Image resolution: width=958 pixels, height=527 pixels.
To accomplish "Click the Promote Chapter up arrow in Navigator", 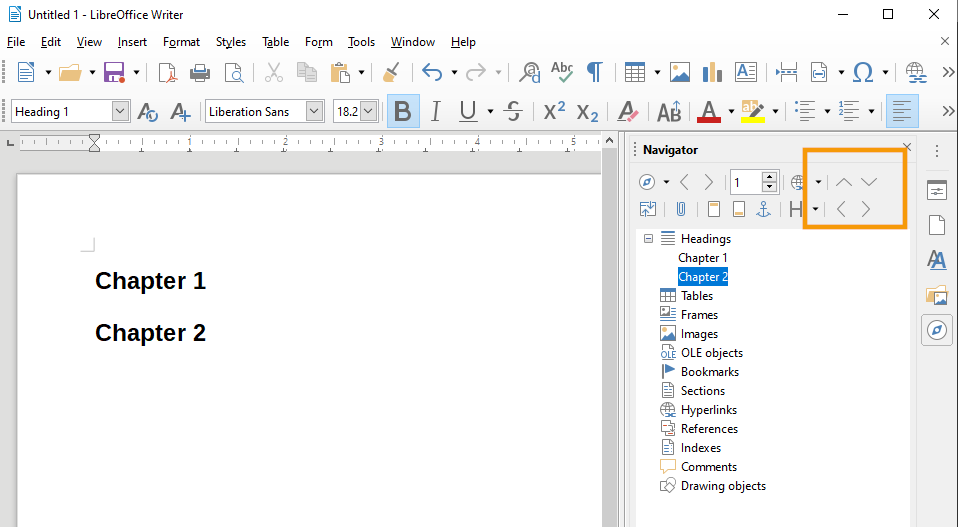I will [844, 182].
